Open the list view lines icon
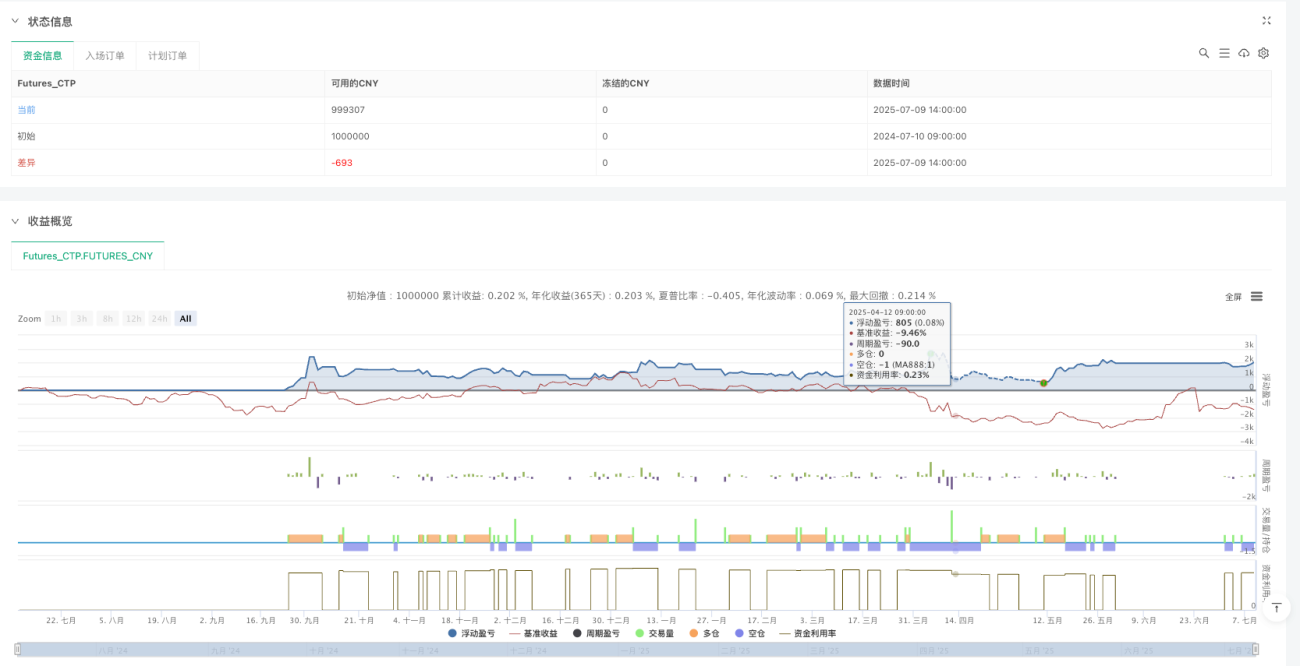Image resolution: width=1300 pixels, height=666 pixels. [1224, 53]
